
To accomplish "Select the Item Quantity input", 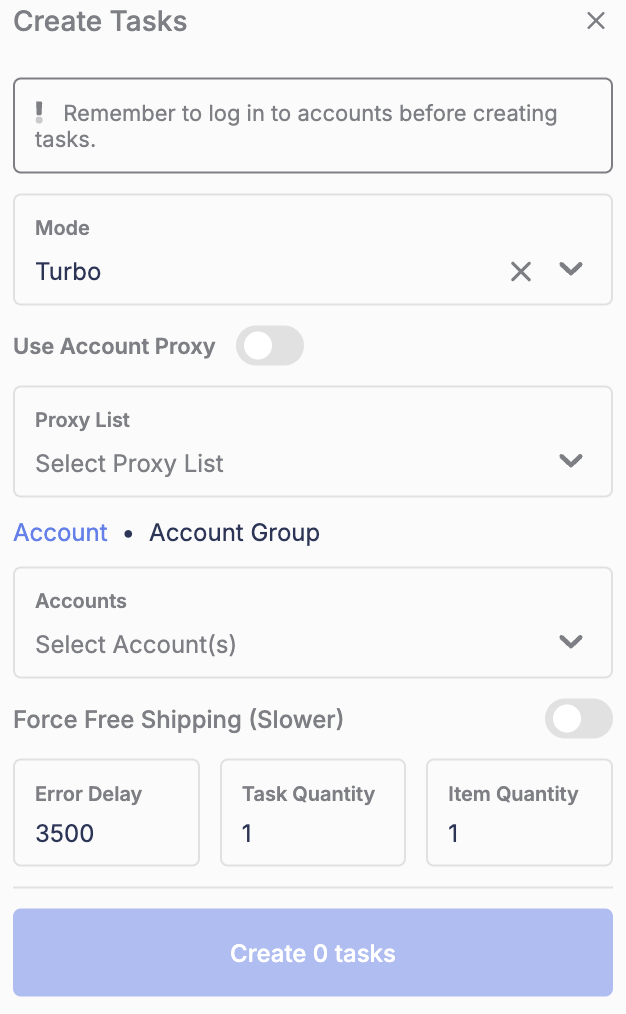I will click(x=518, y=832).
